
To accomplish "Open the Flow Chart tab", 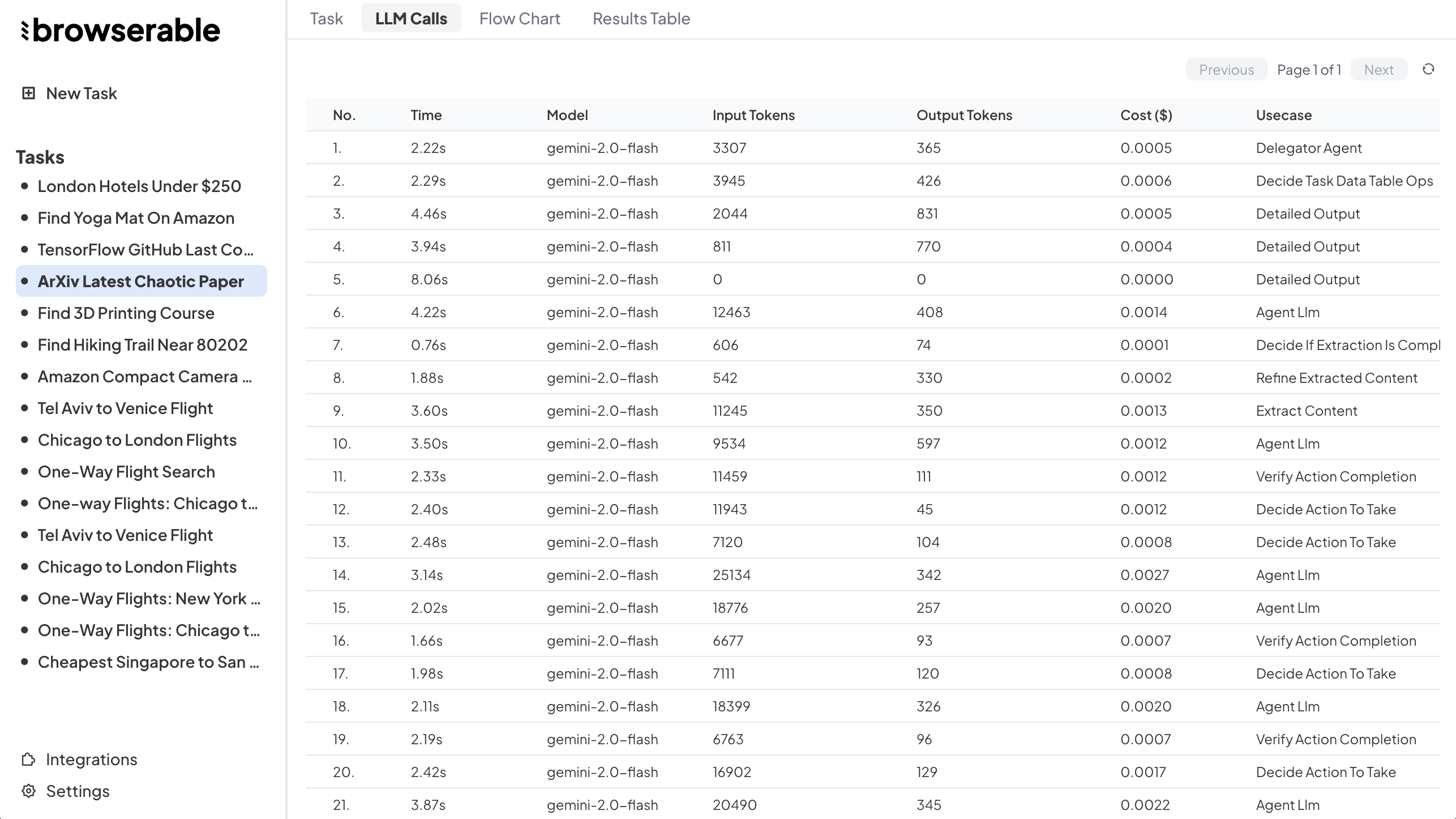I will coord(519,19).
